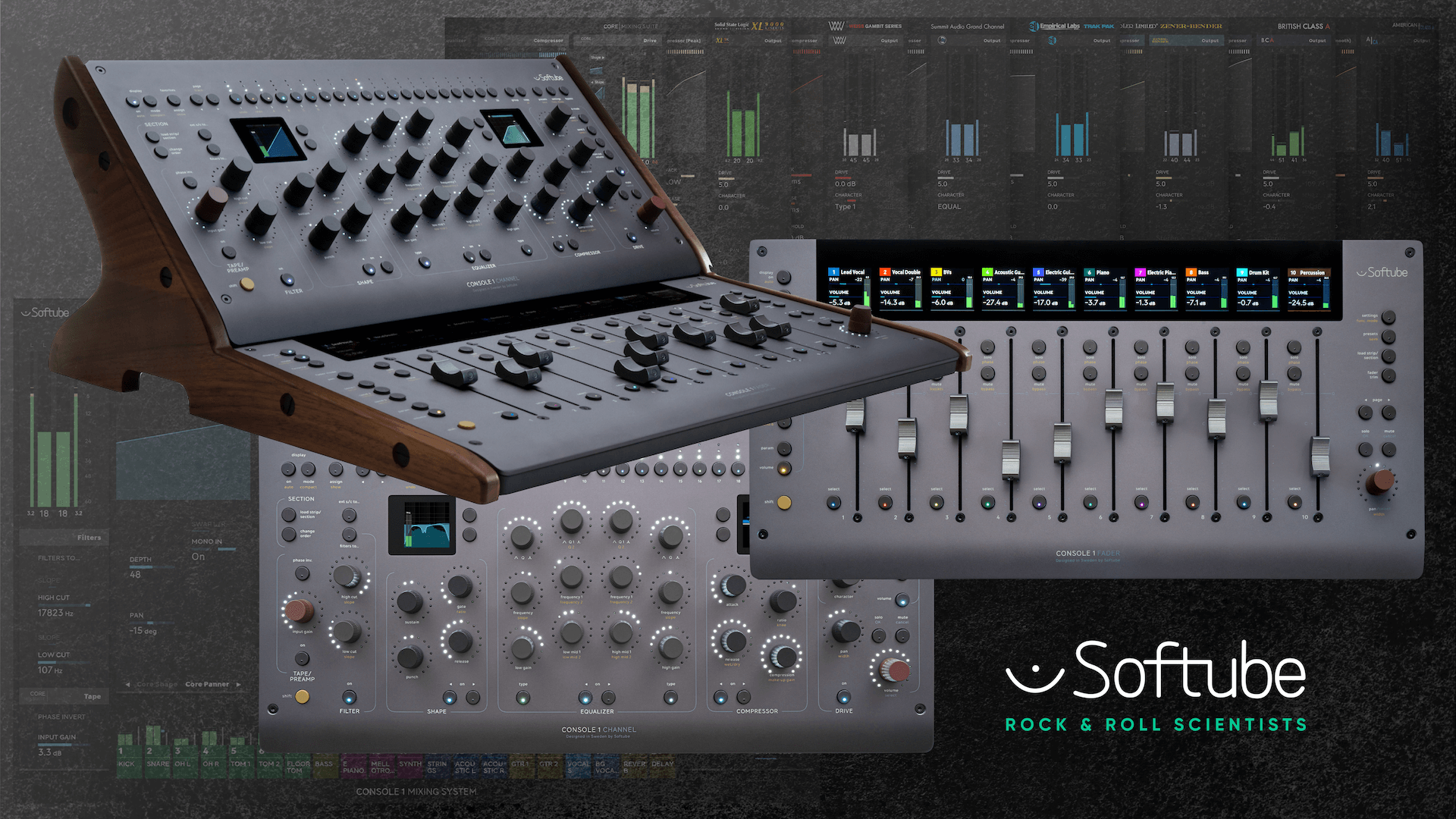Select channel 4 with its green-lit select button

[x=987, y=502]
